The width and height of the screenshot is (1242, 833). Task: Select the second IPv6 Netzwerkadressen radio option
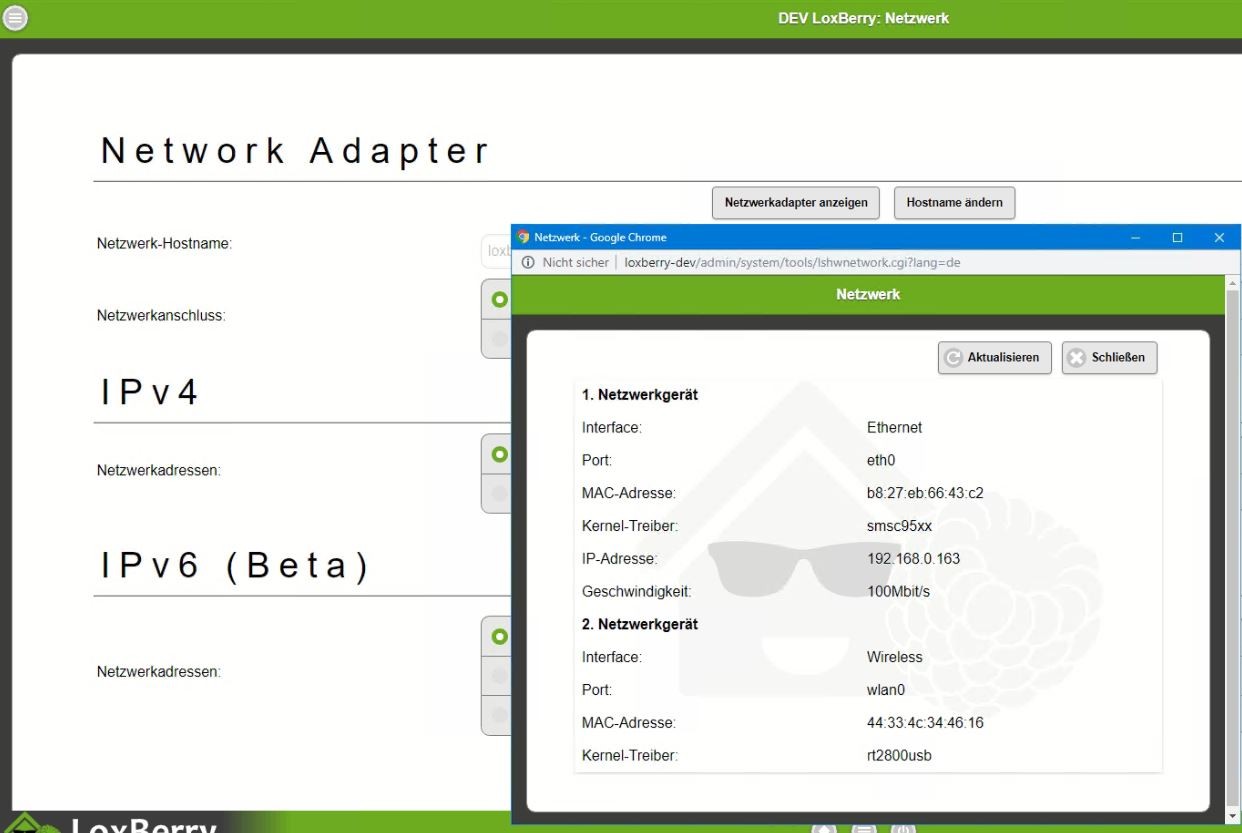pos(499,676)
